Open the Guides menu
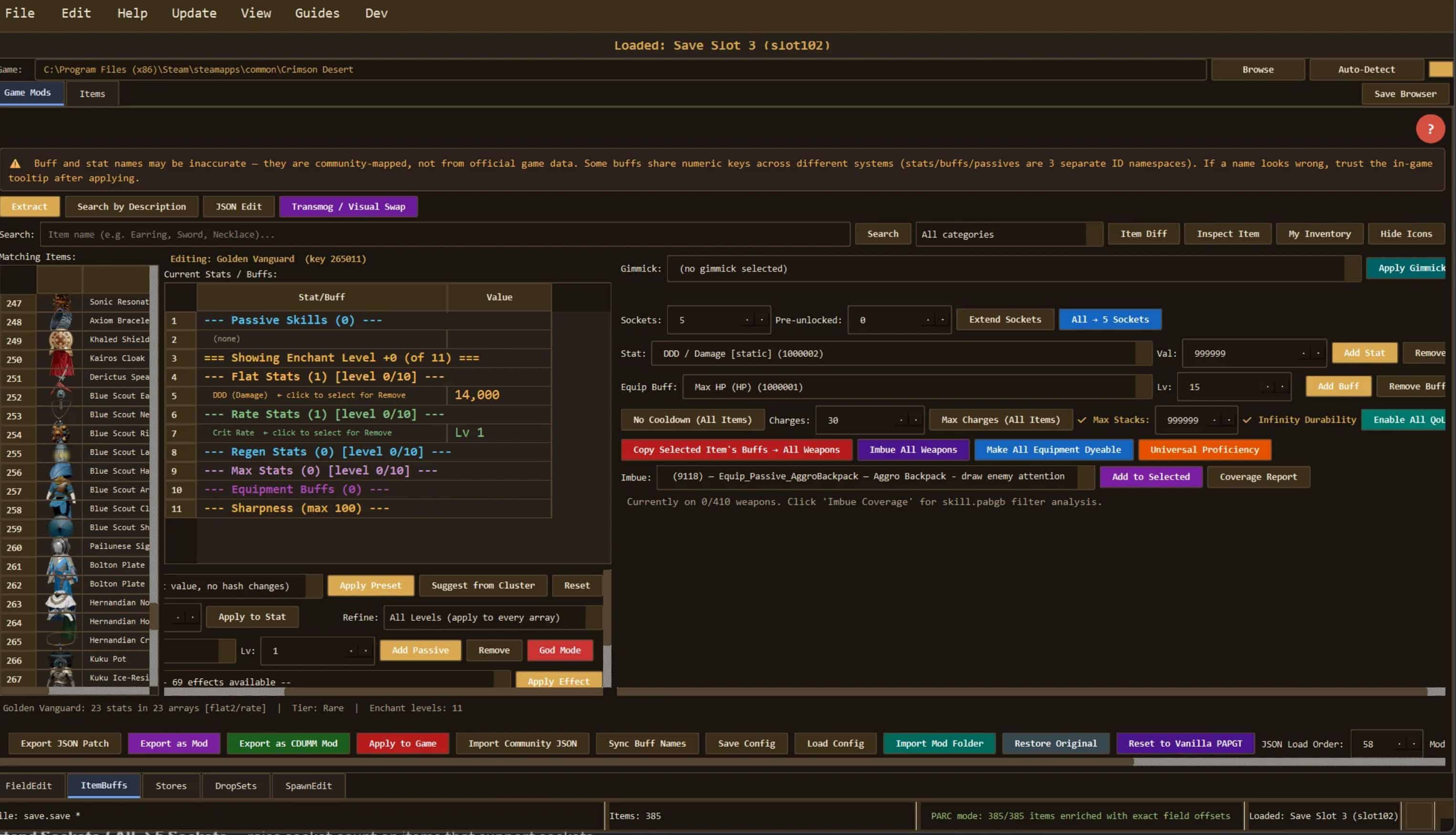Viewport: 1456px width, 835px height. click(317, 13)
